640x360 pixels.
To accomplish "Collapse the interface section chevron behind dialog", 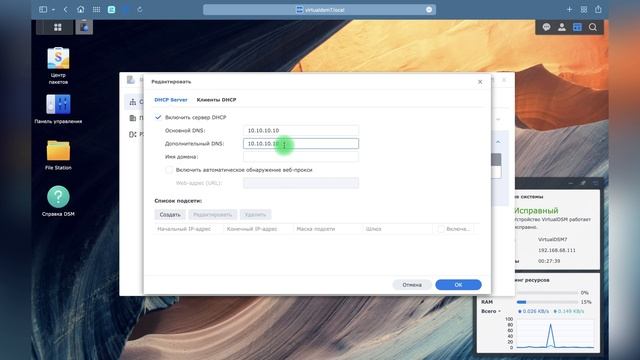I will [x=498, y=142].
